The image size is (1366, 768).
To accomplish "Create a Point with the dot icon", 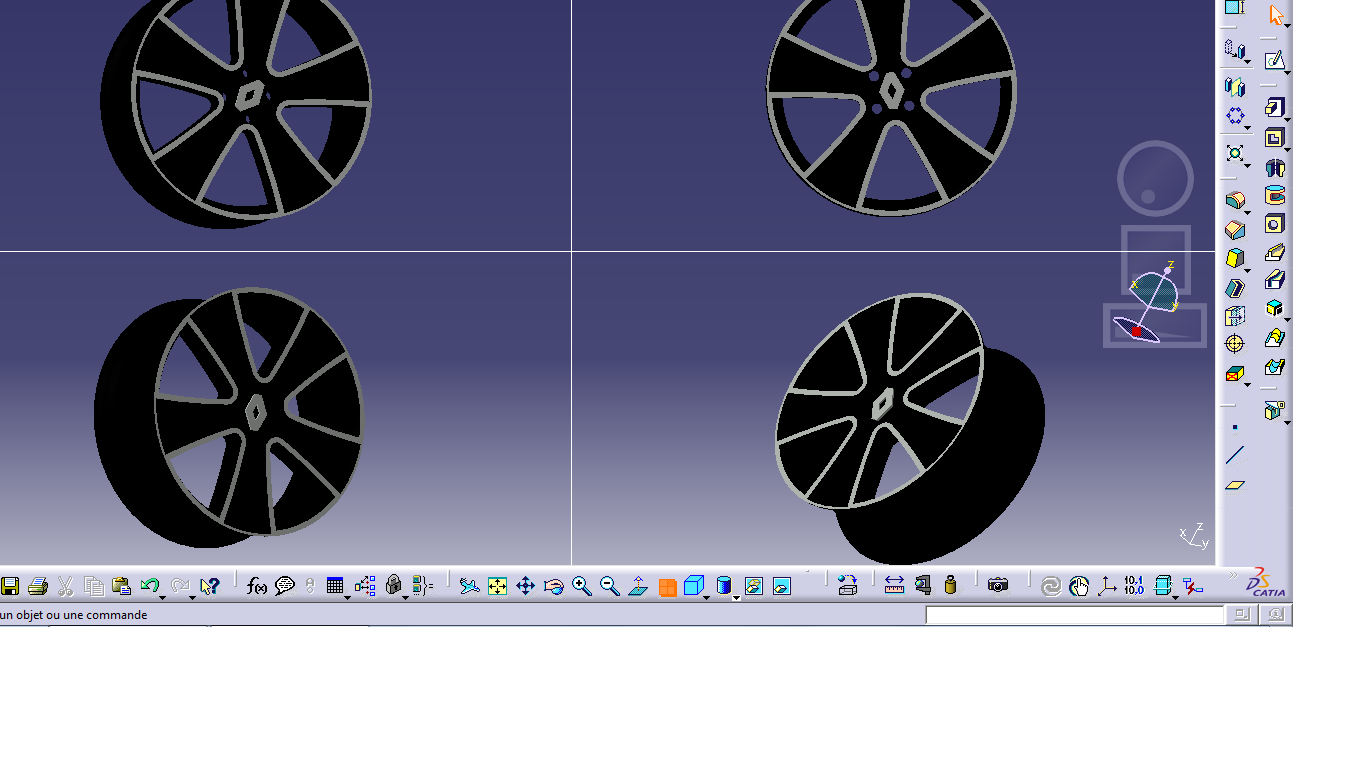I will click(1235, 427).
